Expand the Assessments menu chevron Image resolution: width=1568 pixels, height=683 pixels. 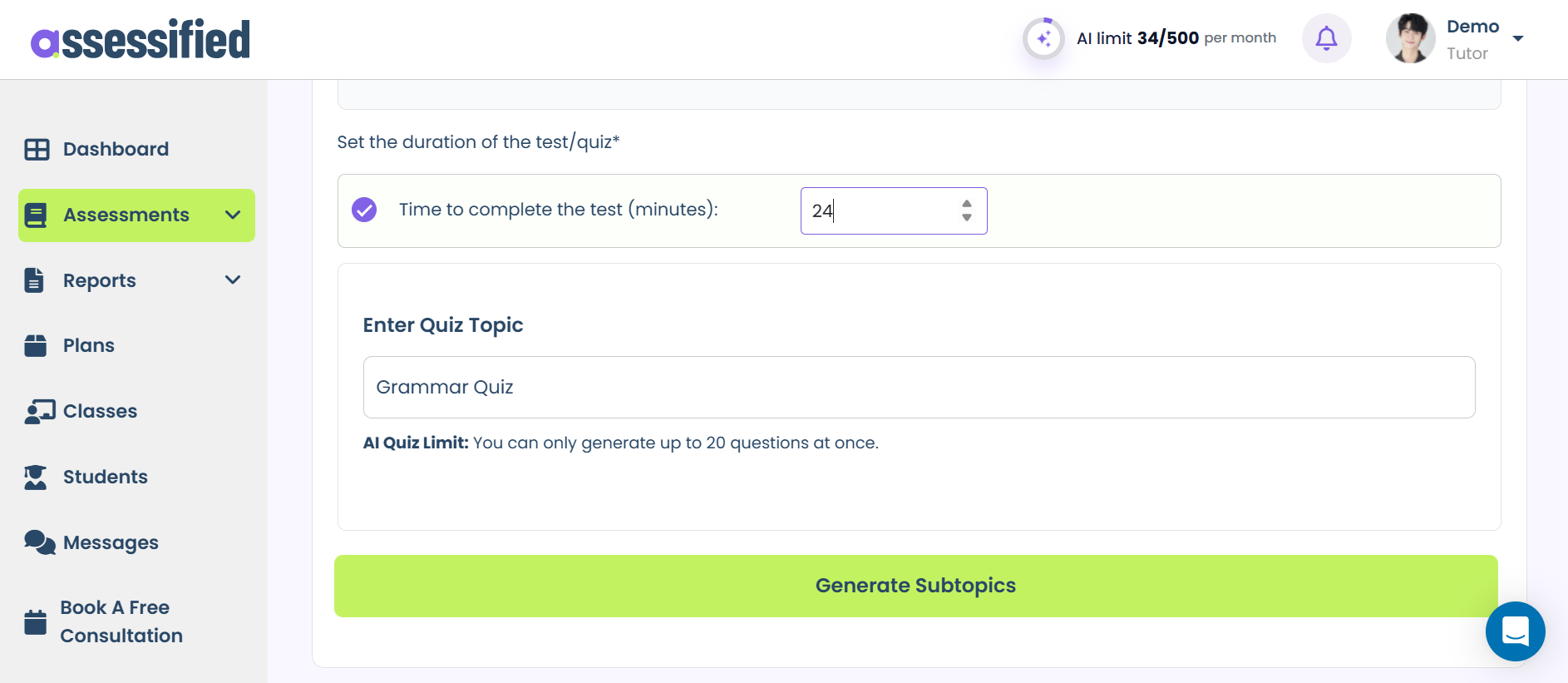tap(233, 215)
